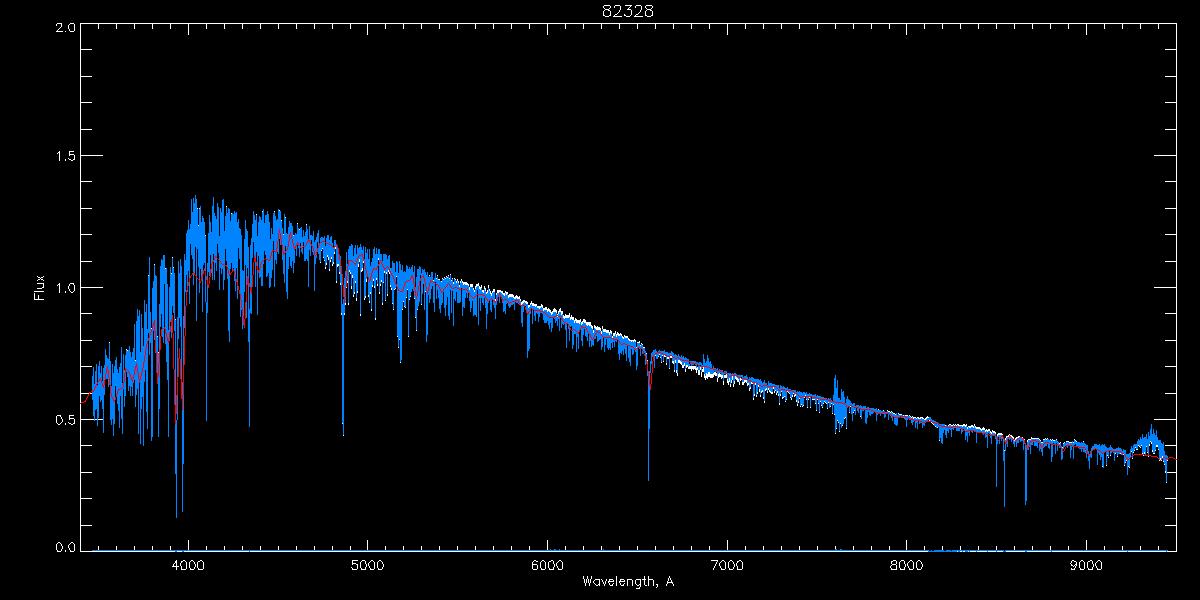
Task: Click the 0.5 flux tick label
Action: point(65,419)
